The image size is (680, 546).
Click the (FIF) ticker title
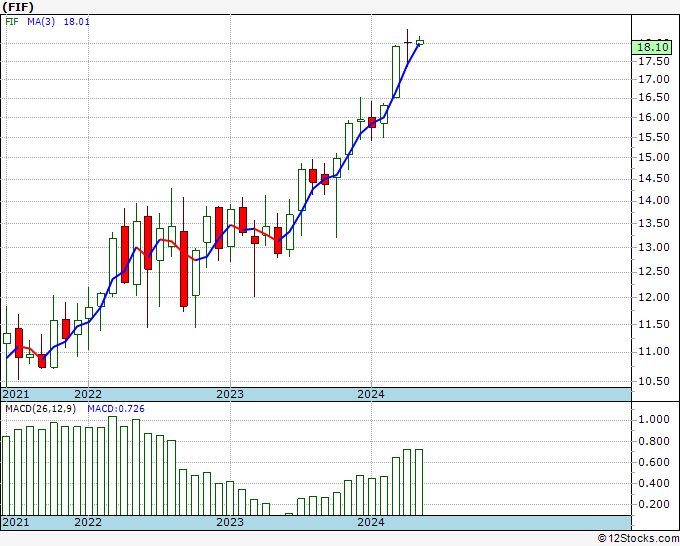(x=18, y=7)
